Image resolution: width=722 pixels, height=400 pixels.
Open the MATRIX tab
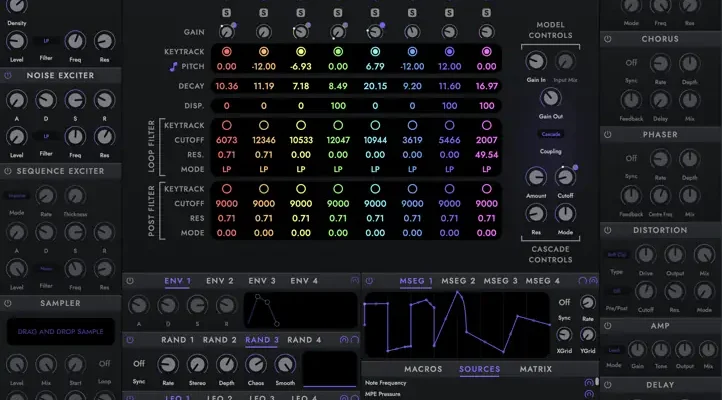coord(535,369)
